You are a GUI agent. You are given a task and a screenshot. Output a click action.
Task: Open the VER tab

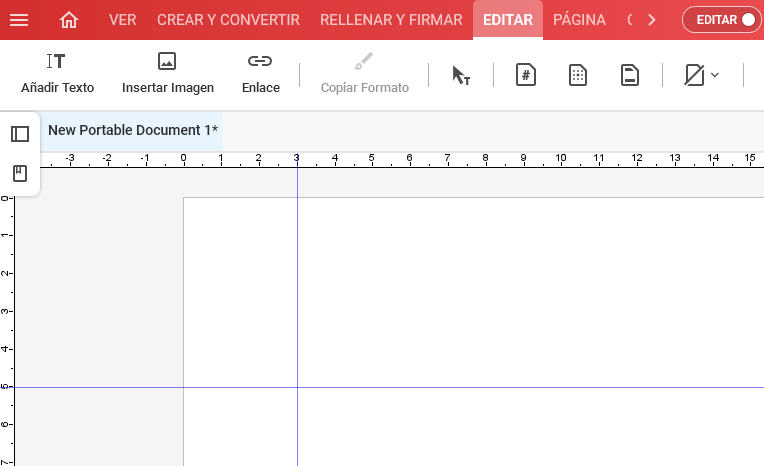coord(122,20)
